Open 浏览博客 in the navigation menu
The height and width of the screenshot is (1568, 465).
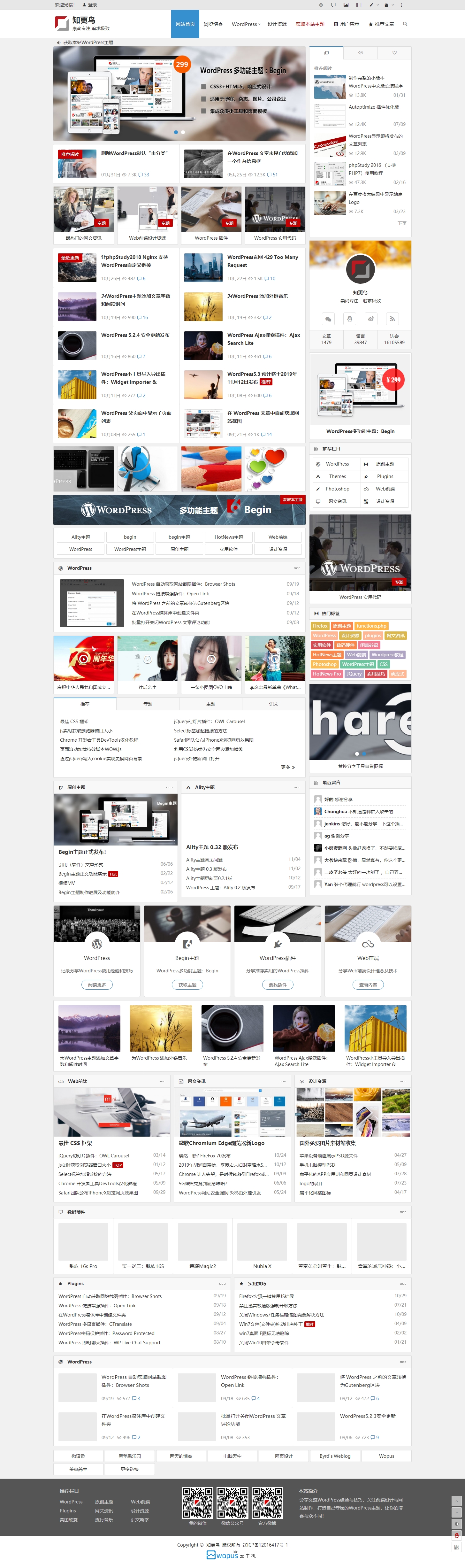pyautogui.click(x=213, y=24)
